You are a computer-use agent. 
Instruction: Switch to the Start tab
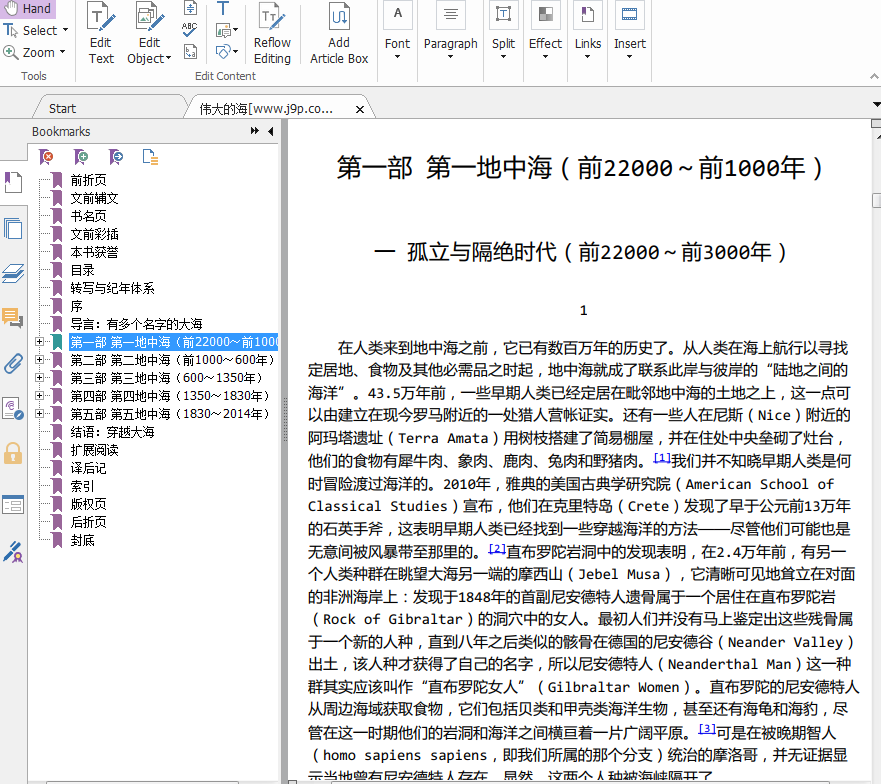62,108
